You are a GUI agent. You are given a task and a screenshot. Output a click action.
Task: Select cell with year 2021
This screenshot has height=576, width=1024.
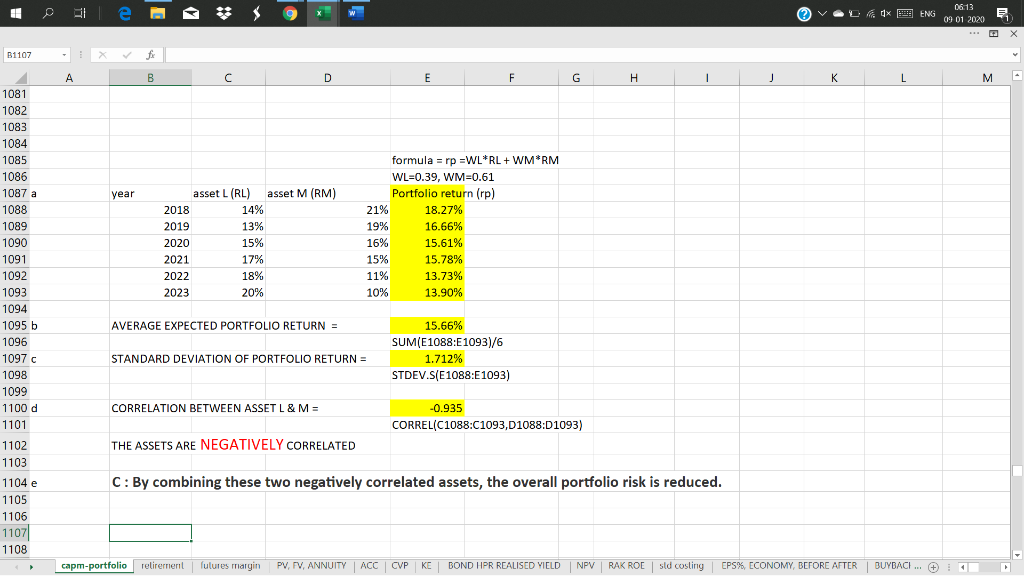150,259
